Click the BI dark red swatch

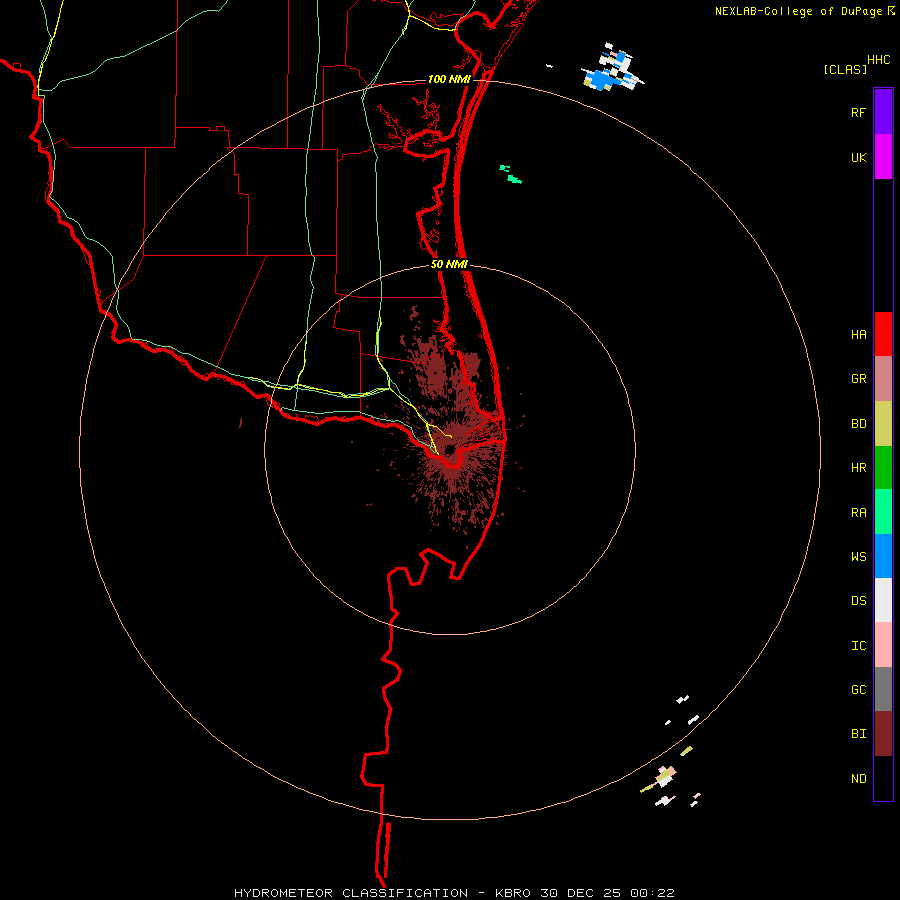(x=883, y=734)
